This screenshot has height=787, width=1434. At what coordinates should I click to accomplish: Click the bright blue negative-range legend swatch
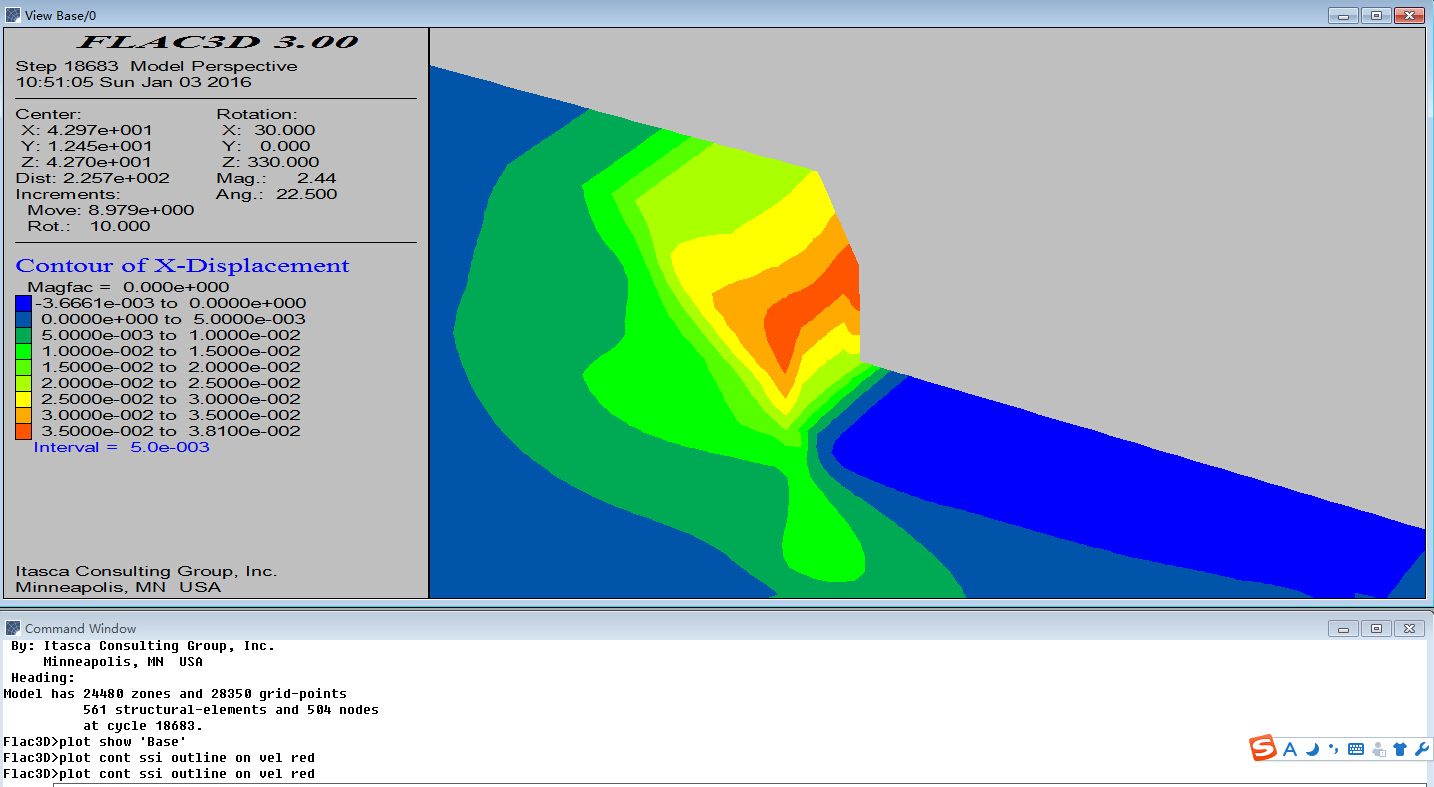(x=23, y=303)
